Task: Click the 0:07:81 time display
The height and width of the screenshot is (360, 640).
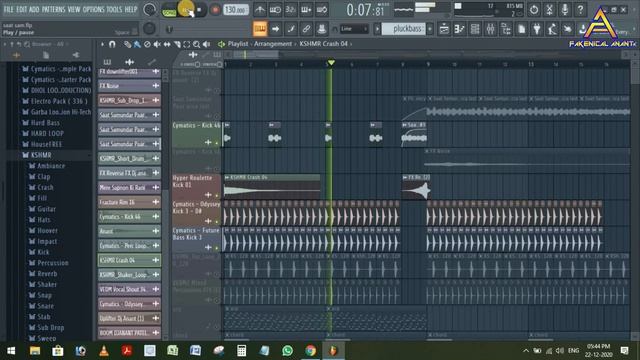Action: [365, 10]
